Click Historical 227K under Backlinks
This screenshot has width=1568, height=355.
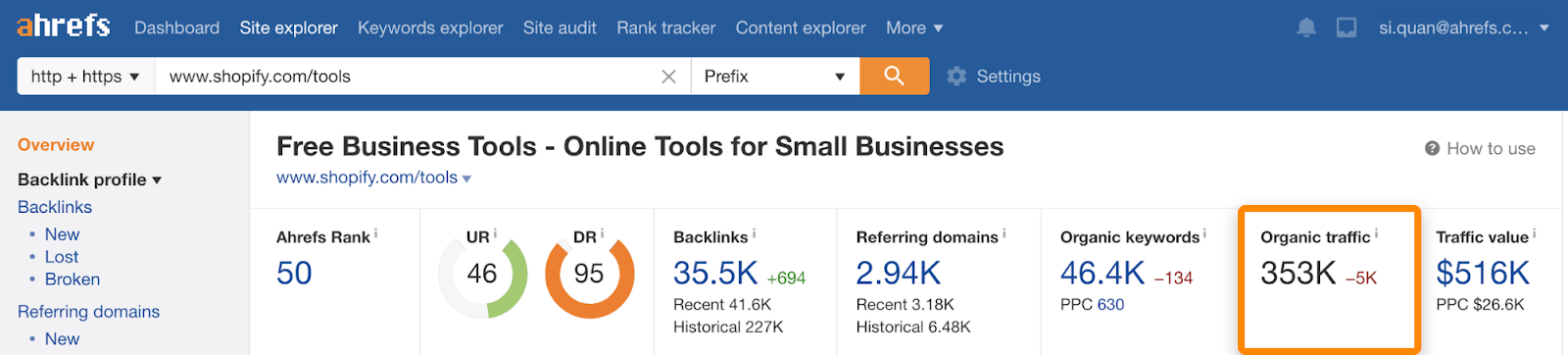coord(728,327)
